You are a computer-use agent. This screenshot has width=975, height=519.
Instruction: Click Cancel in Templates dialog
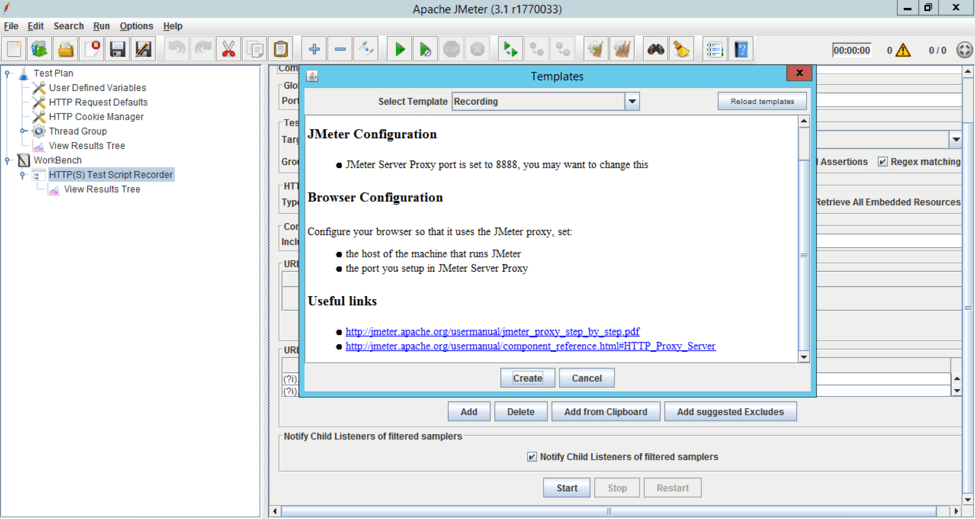point(586,378)
